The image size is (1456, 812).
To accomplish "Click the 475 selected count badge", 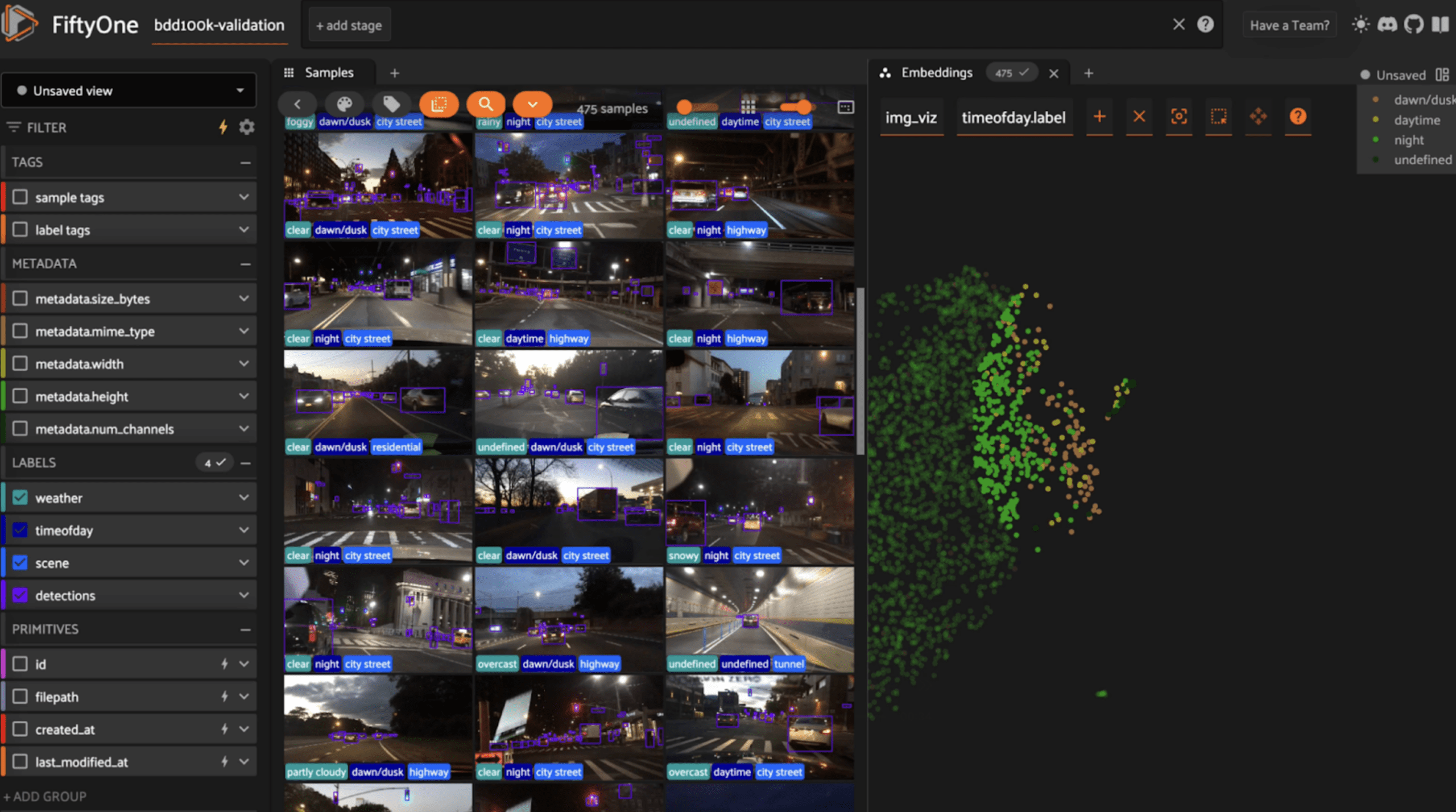I will pyautogui.click(x=1012, y=73).
